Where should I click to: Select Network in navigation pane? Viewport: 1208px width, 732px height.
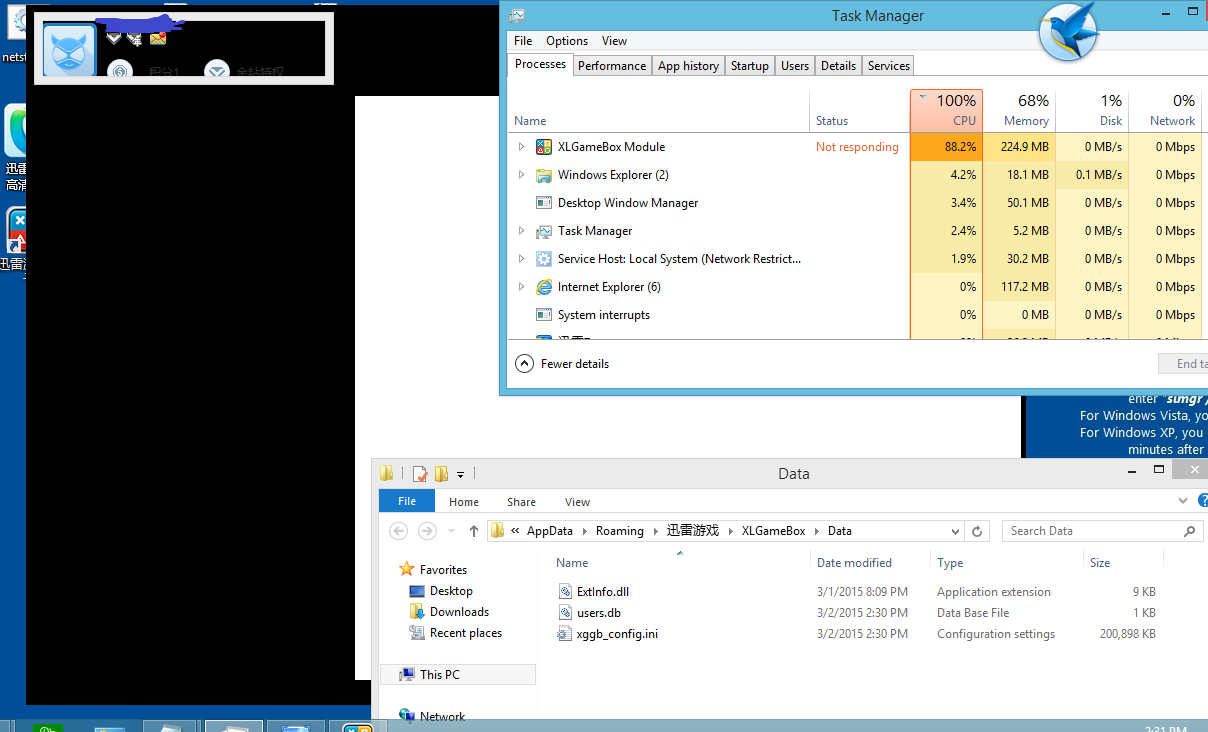click(442, 716)
